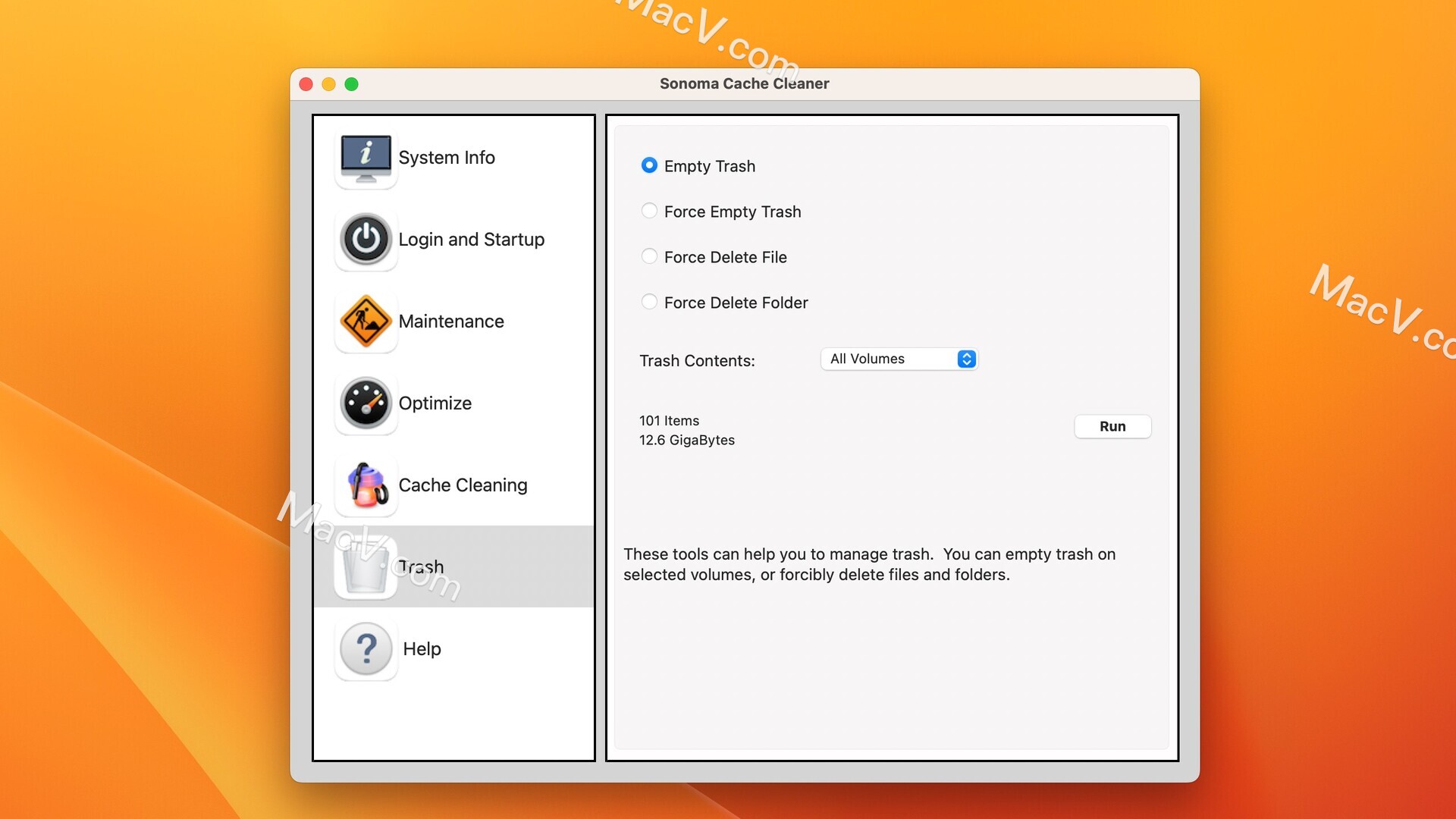The height and width of the screenshot is (819, 1456).
Task: Select the Trash bin icon
Action: coord(366,567)
